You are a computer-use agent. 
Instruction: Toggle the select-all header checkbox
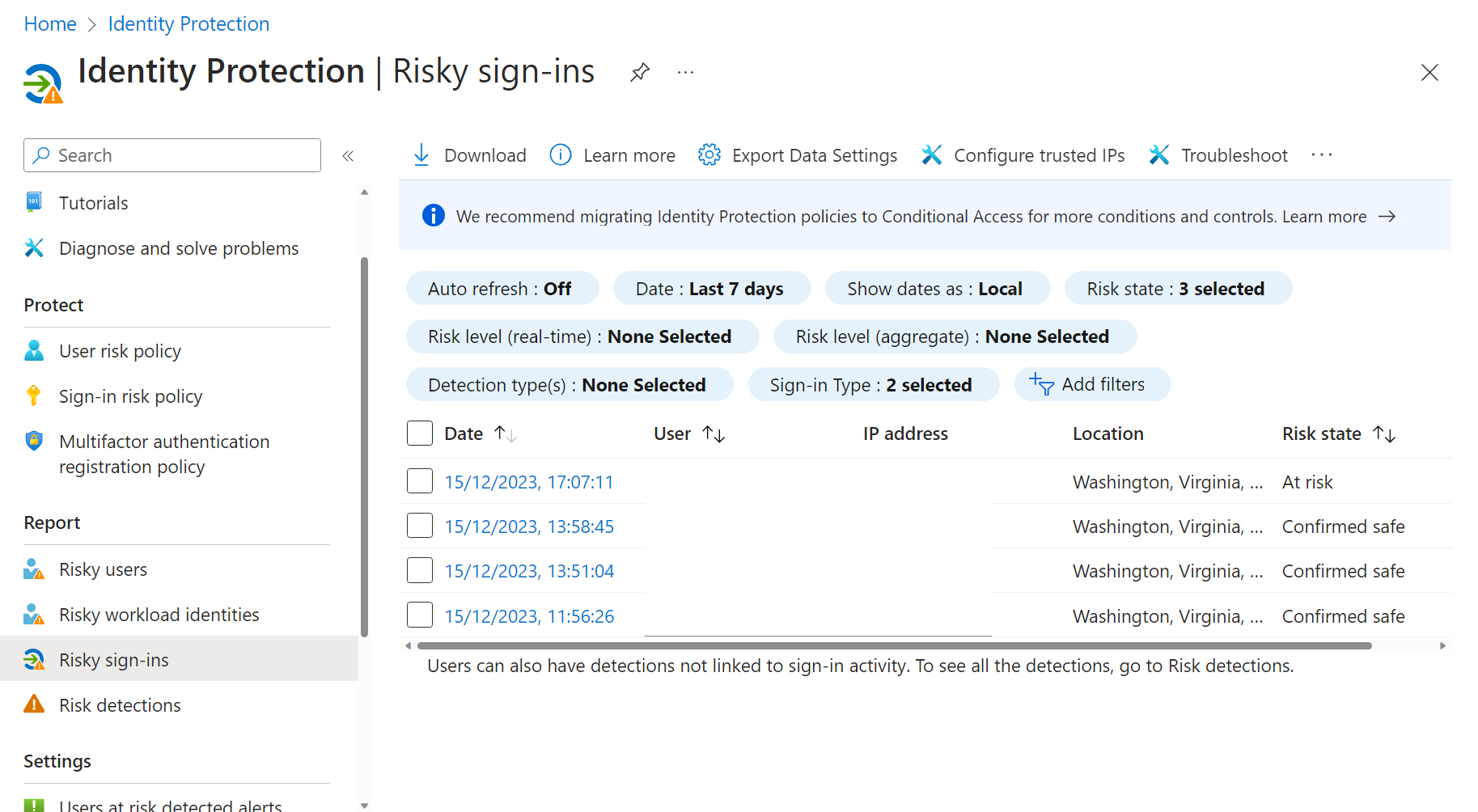(x=420, y=433)
